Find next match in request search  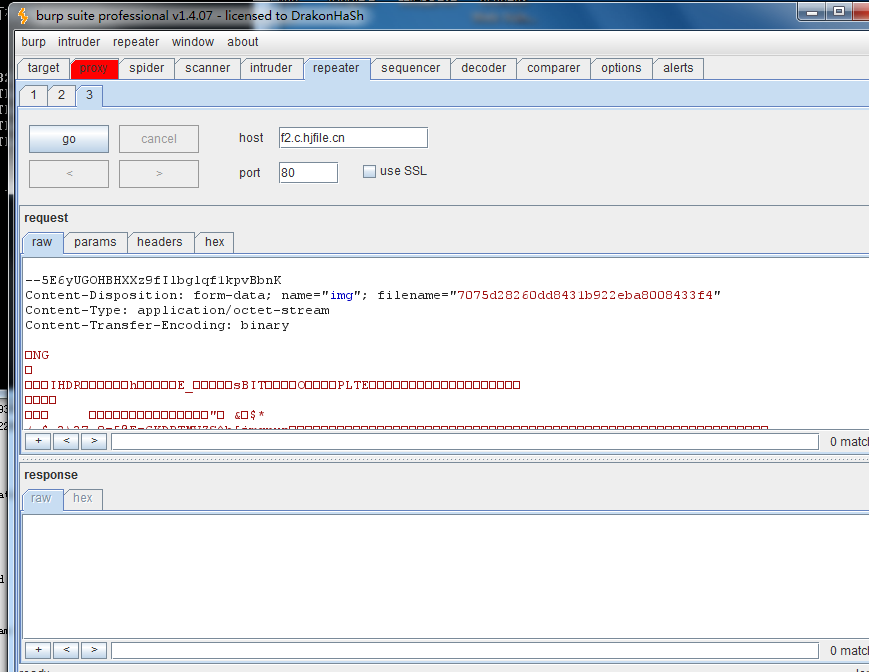[x=94, y=441]
